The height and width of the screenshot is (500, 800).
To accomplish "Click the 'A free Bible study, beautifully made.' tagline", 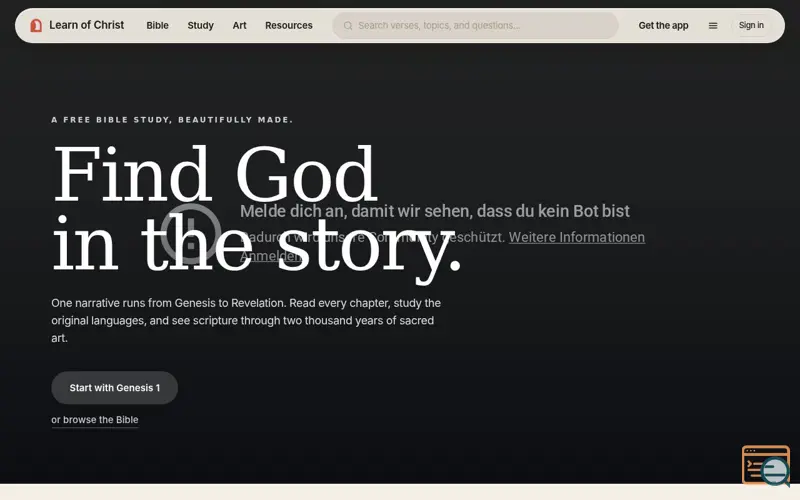I will (172, 120).
